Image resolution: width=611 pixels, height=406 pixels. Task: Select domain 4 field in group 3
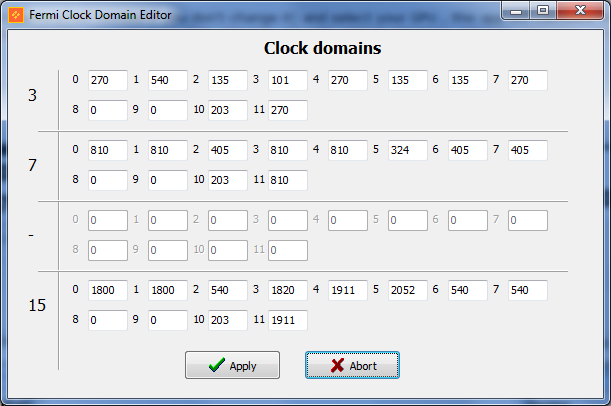[348, 80]
